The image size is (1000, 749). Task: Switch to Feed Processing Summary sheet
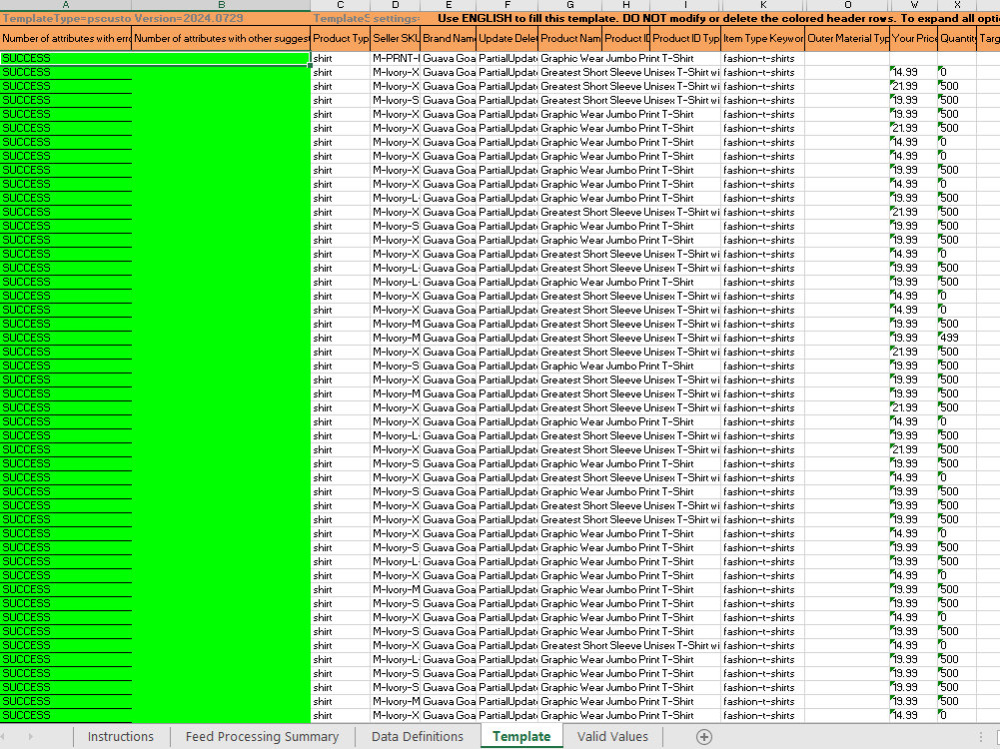(x=262, y=736)
